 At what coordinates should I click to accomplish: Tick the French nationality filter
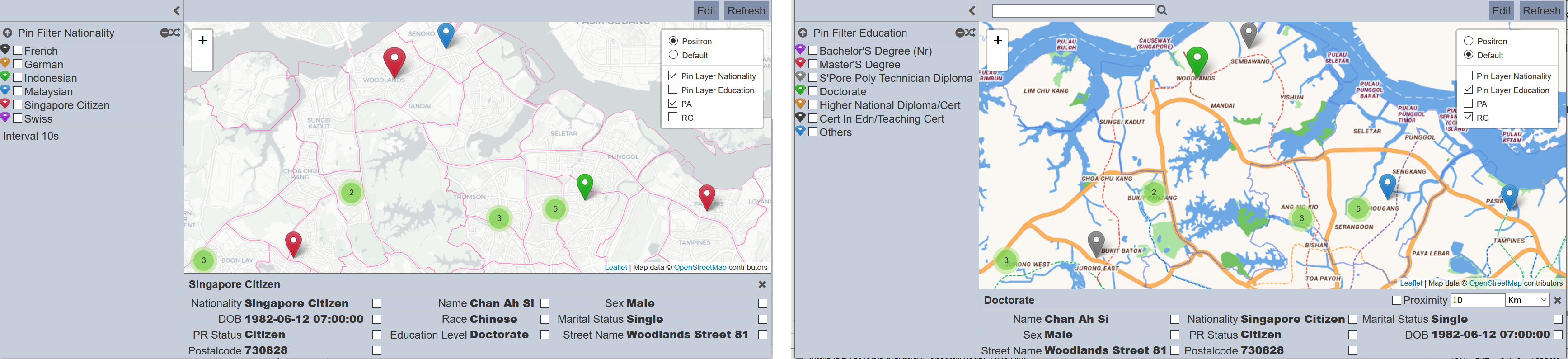pyautogui.click(x=18, y=51)
